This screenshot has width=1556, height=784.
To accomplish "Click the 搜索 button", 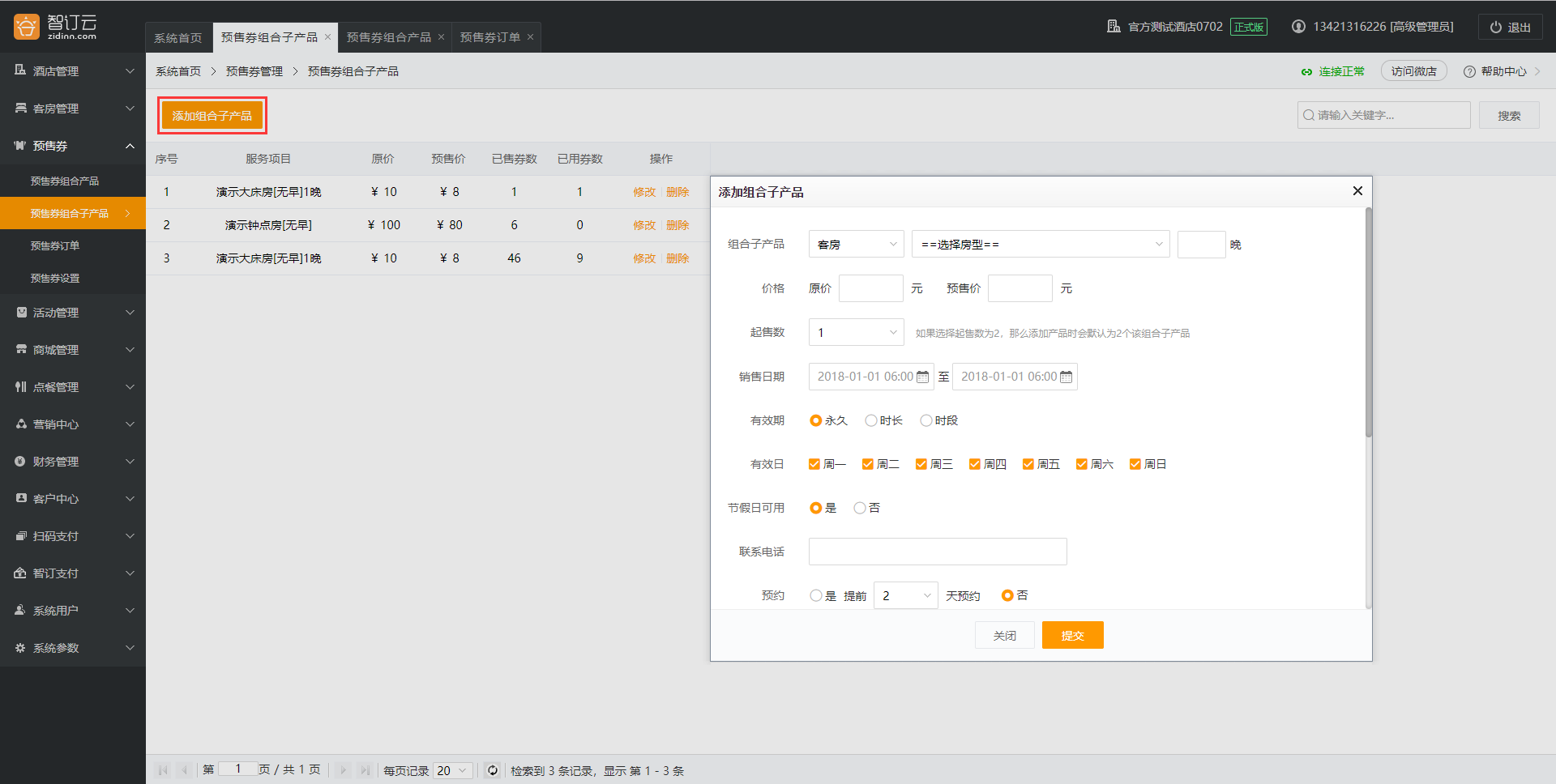I will coord(1509,115).
